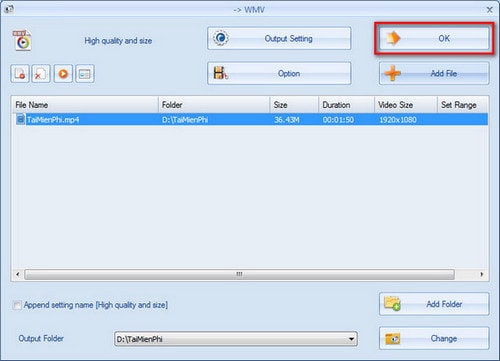The image size is (500, 361).
Task: Click the horizontal scrollbar right arrow
Action: (482, 274)
